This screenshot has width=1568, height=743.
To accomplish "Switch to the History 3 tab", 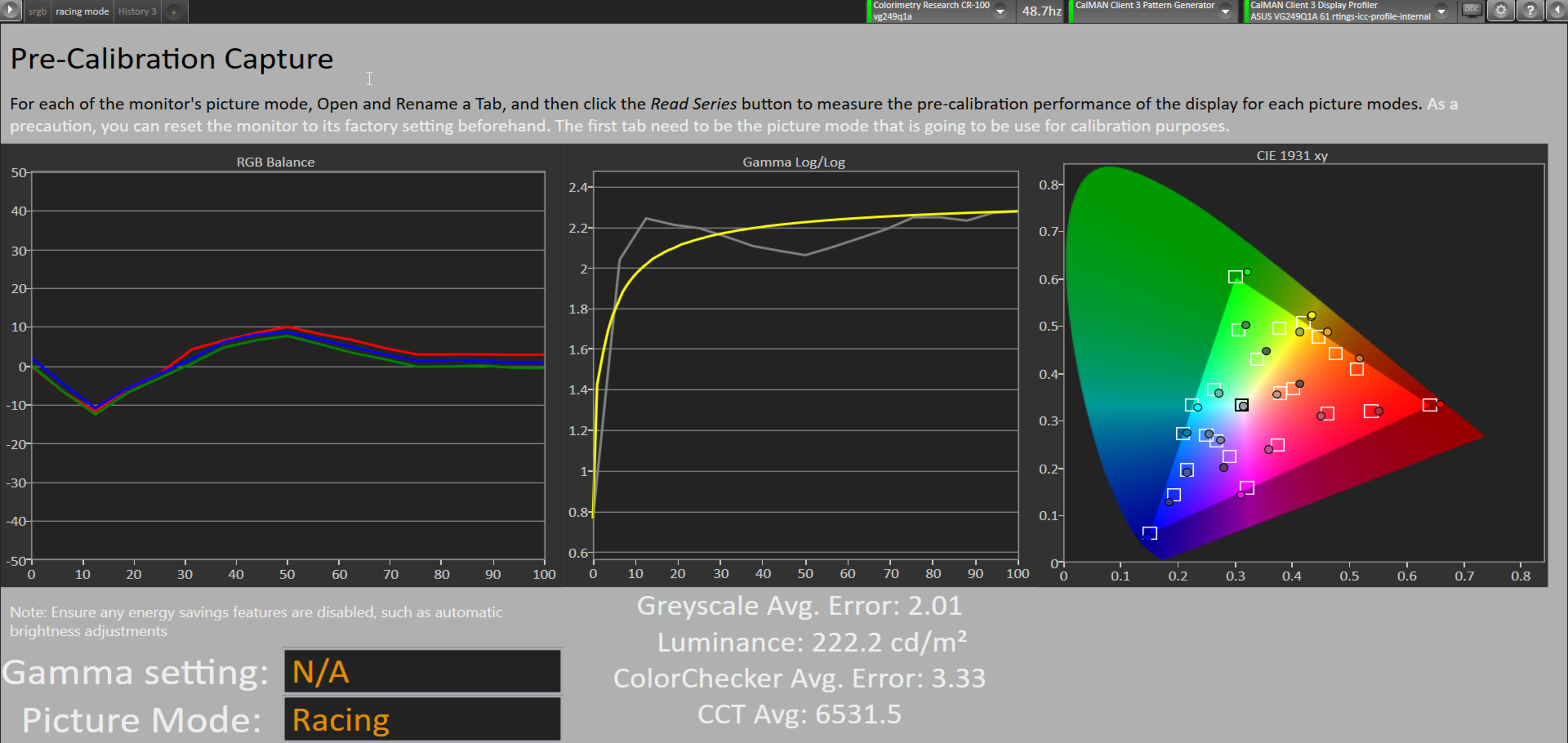I will (x=137, y=11).
